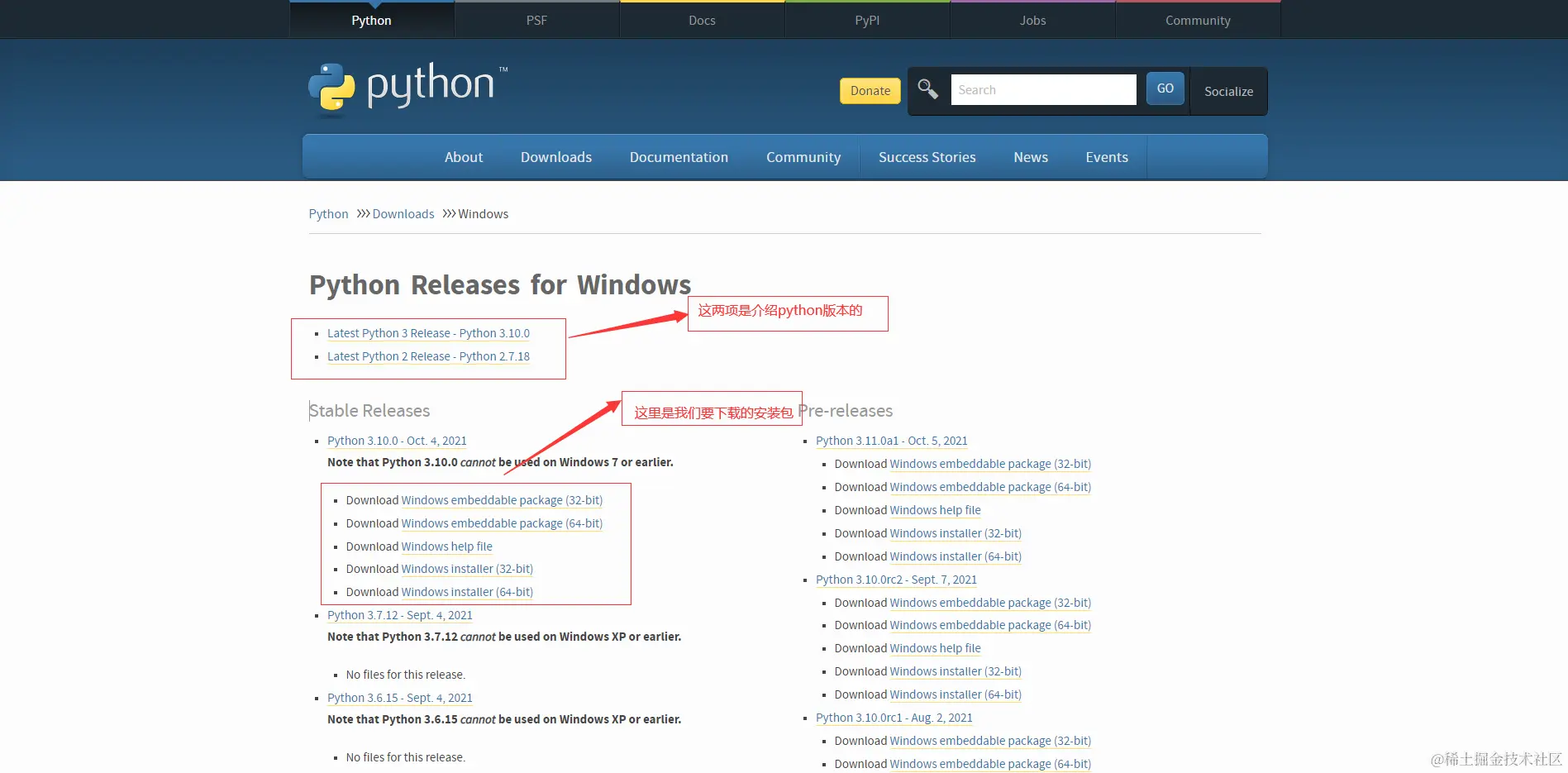Click the magnifying glass search icon
The image size is (1568, 773).
tap(927, 89)
